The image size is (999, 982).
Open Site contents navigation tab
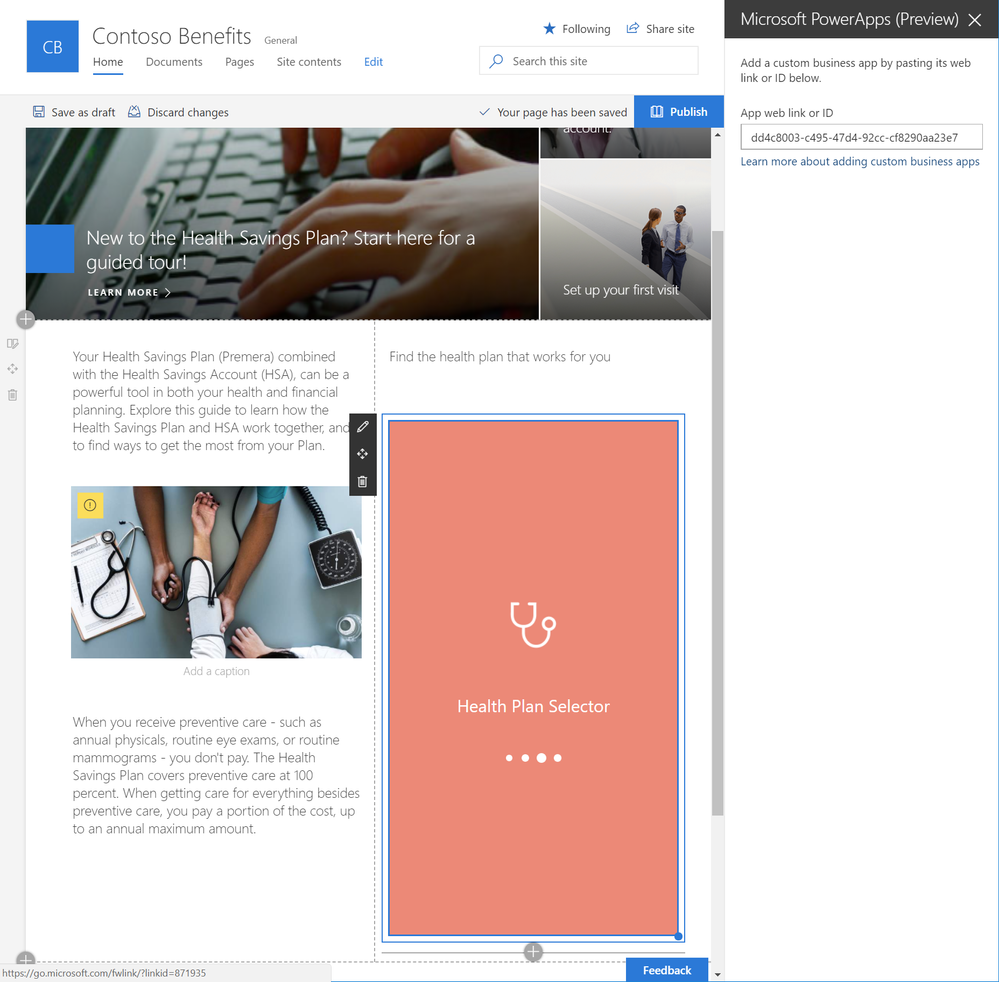(x=309, y=62)
